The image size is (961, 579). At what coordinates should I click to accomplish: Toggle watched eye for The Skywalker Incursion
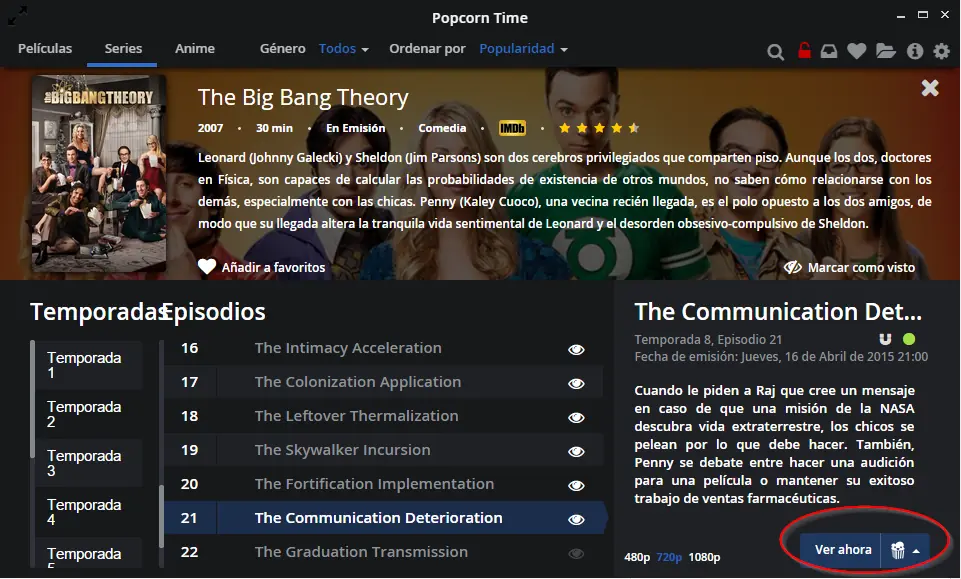pos(576,452)
